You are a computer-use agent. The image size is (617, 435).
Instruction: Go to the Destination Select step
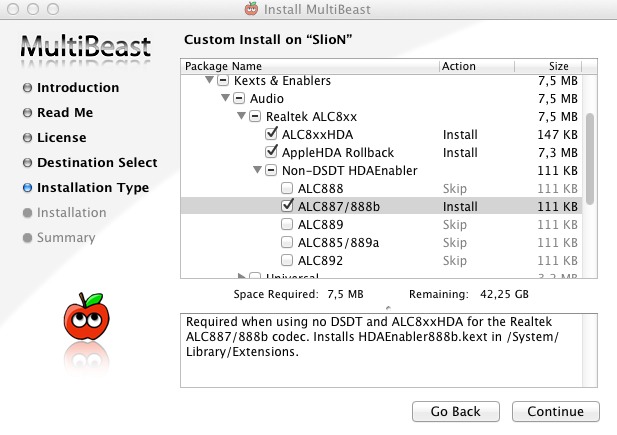[97, 163]
